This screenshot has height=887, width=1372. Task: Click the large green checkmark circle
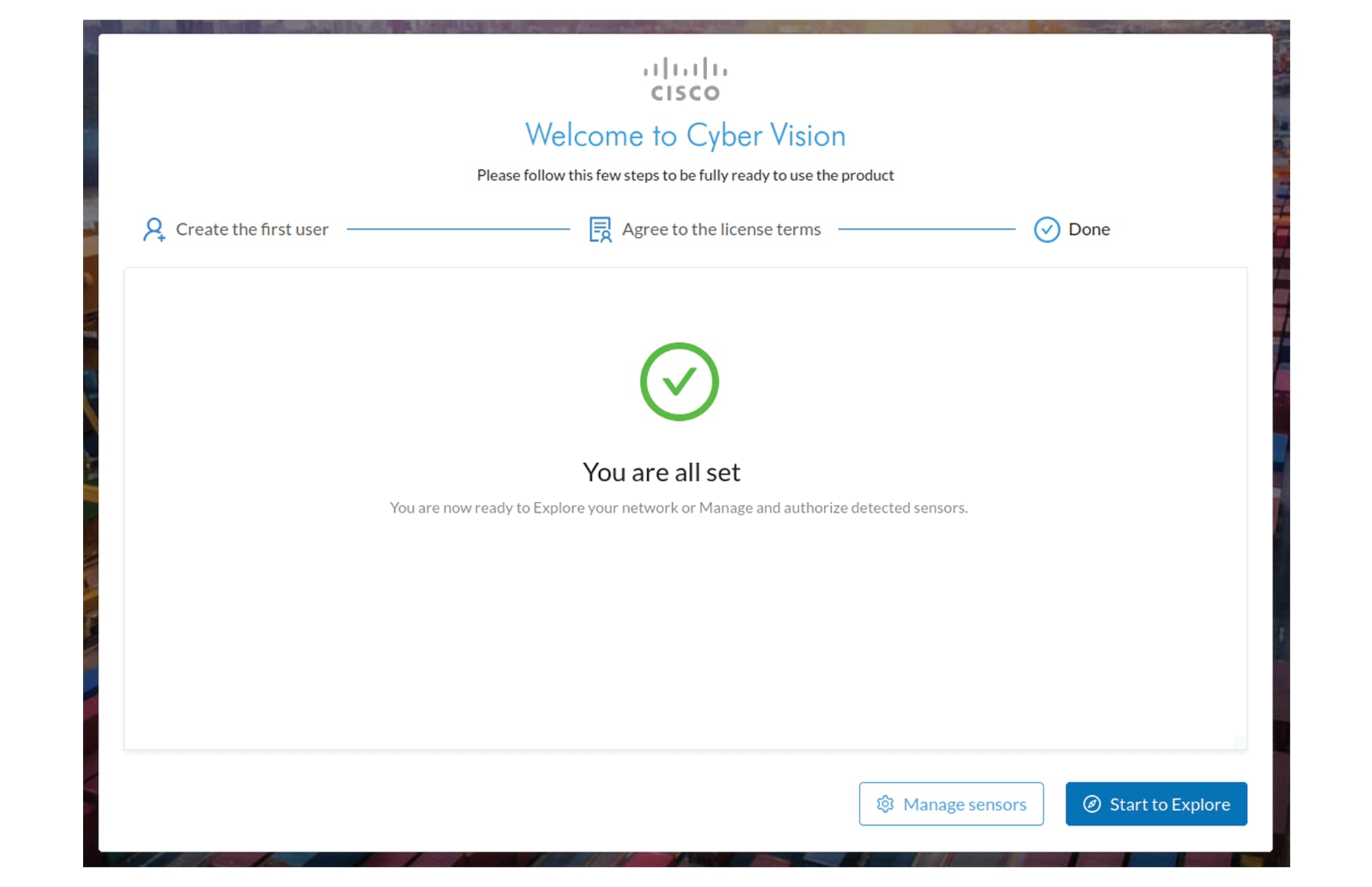(679, 381)
